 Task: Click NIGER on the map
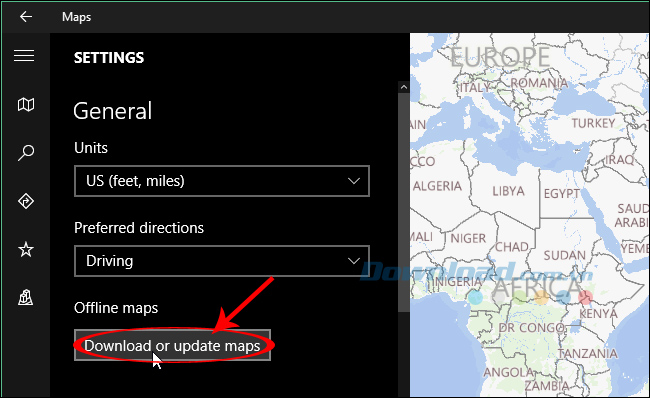(x=468, y=238)
